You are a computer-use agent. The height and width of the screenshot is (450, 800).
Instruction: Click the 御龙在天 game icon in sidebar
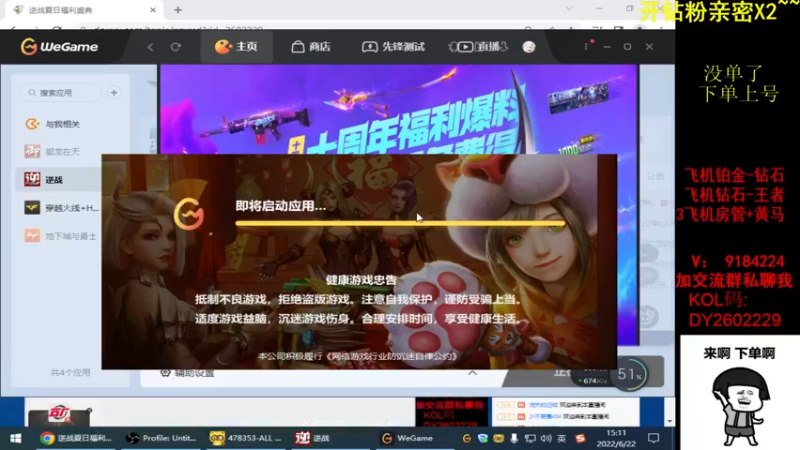pos(32,152)
